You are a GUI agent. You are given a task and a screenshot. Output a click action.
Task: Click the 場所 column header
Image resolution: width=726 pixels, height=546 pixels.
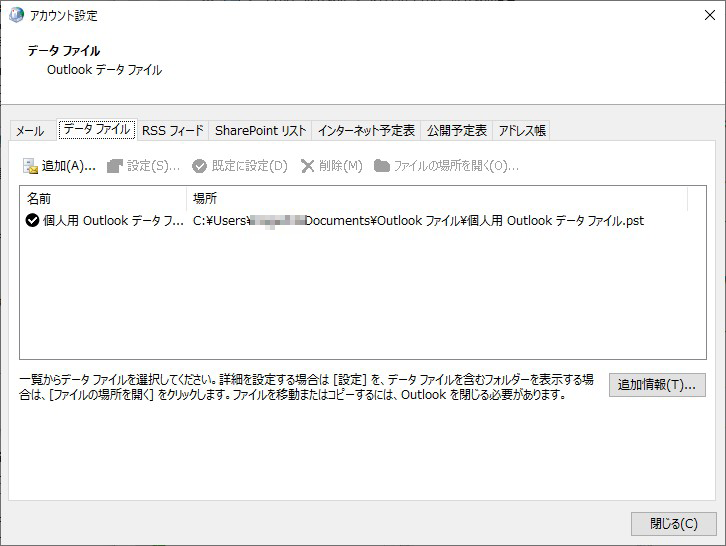click(437, 199)
